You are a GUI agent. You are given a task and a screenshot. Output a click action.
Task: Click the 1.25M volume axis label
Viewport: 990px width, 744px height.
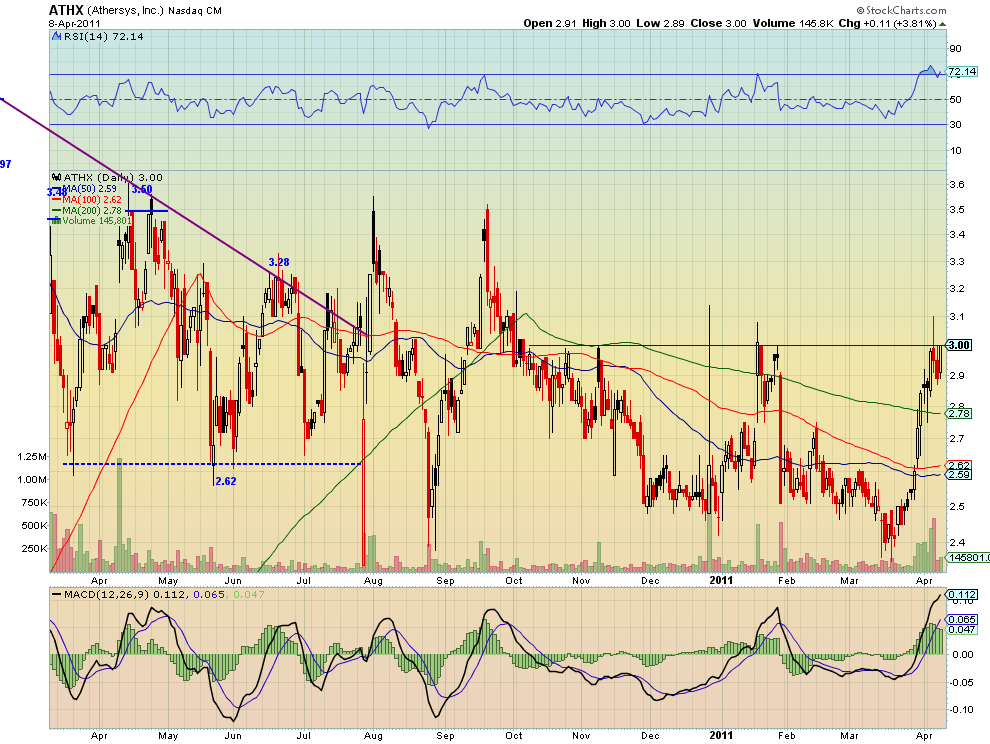(33, 457)
